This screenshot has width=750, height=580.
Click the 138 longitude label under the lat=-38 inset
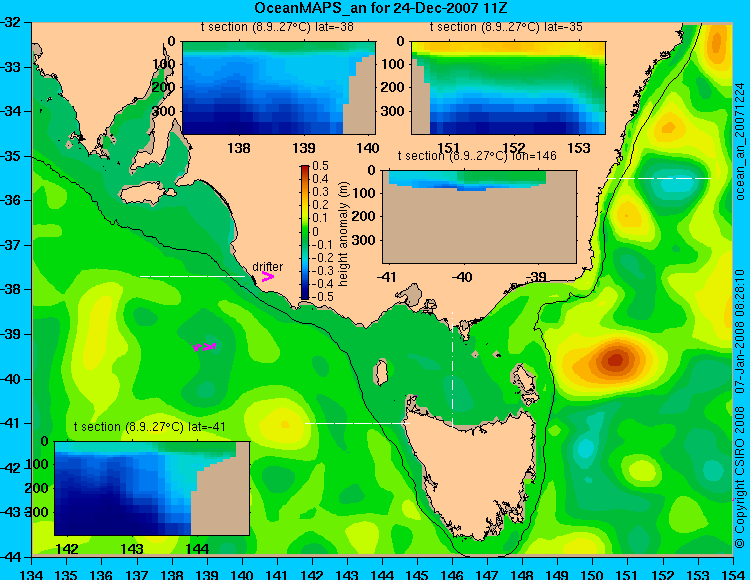click(239, 148)
